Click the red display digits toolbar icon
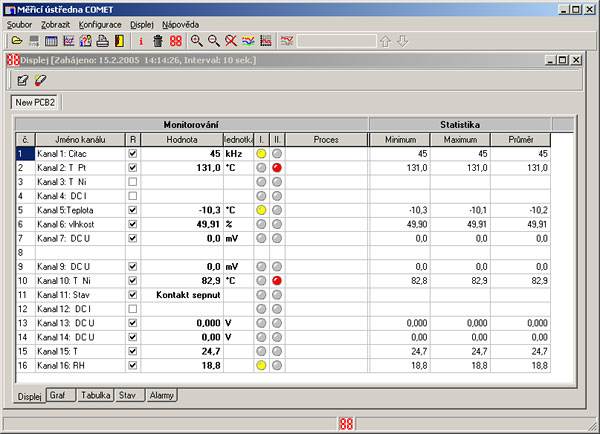The image size is (600, 434). 175,41
